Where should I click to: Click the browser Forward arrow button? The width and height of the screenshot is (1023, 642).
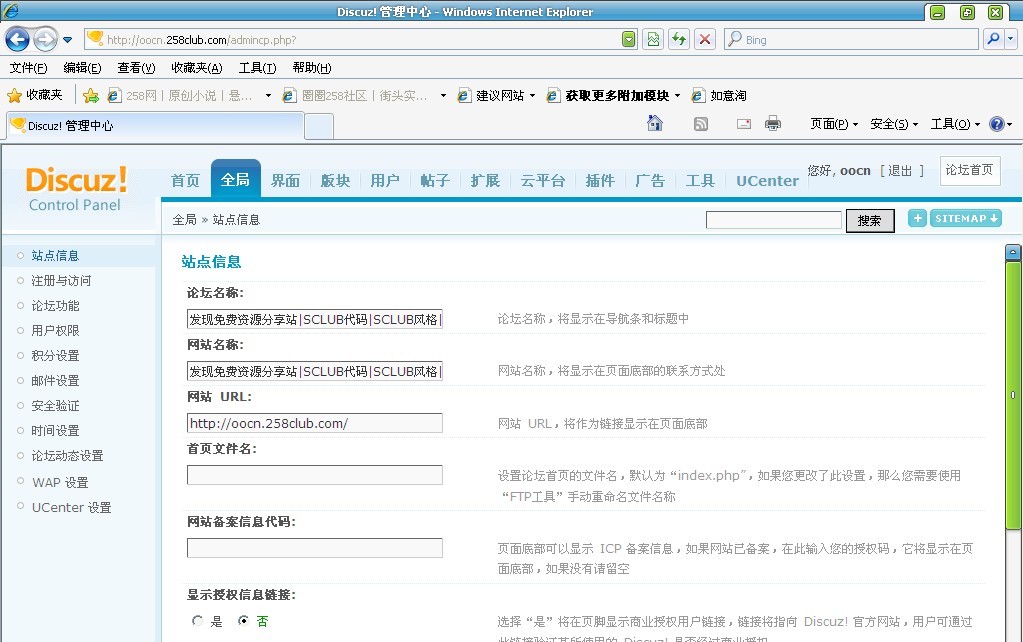(x=45, y=39)
